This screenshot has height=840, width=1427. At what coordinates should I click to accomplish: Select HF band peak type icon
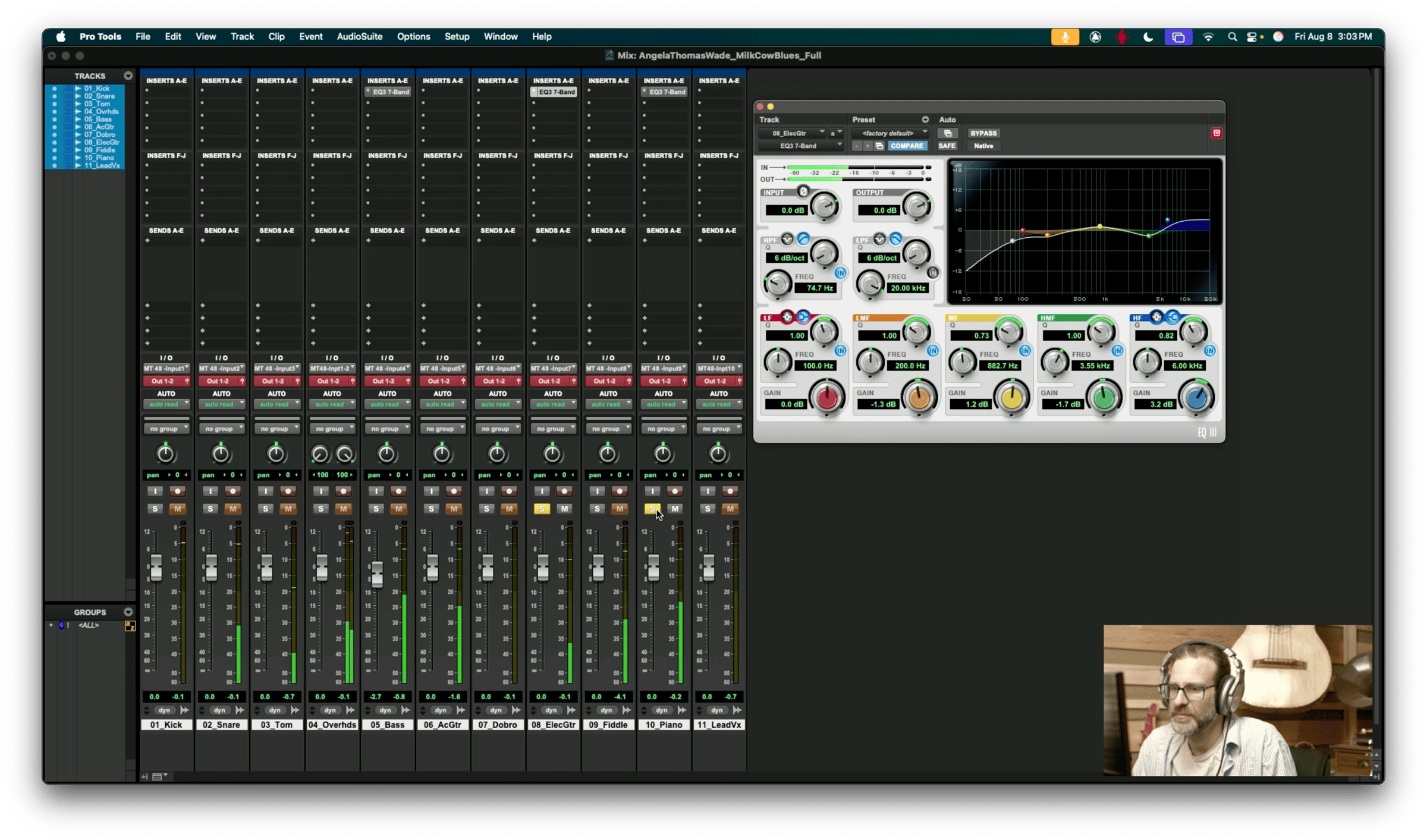(1156, 317)
